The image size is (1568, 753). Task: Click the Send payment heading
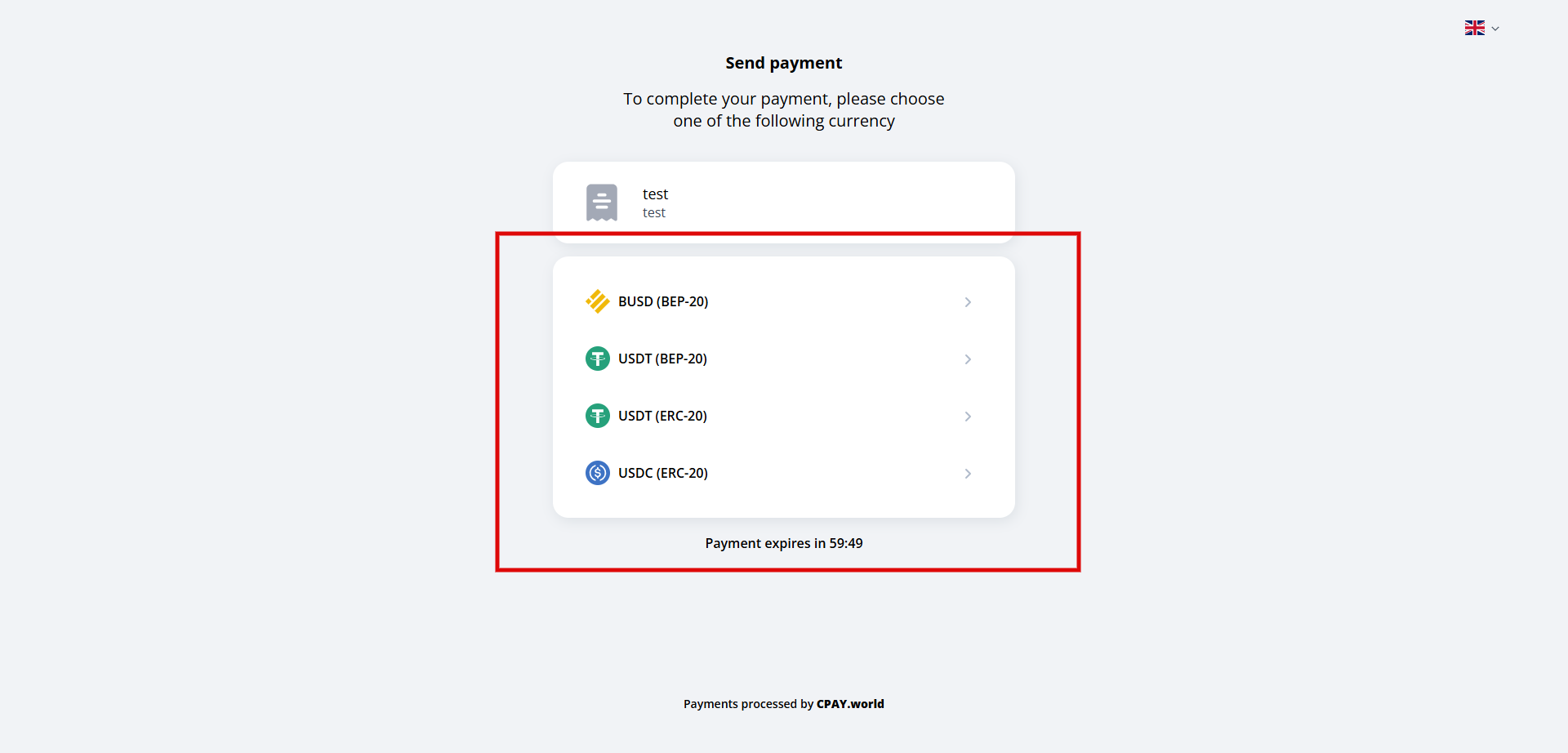784,63
